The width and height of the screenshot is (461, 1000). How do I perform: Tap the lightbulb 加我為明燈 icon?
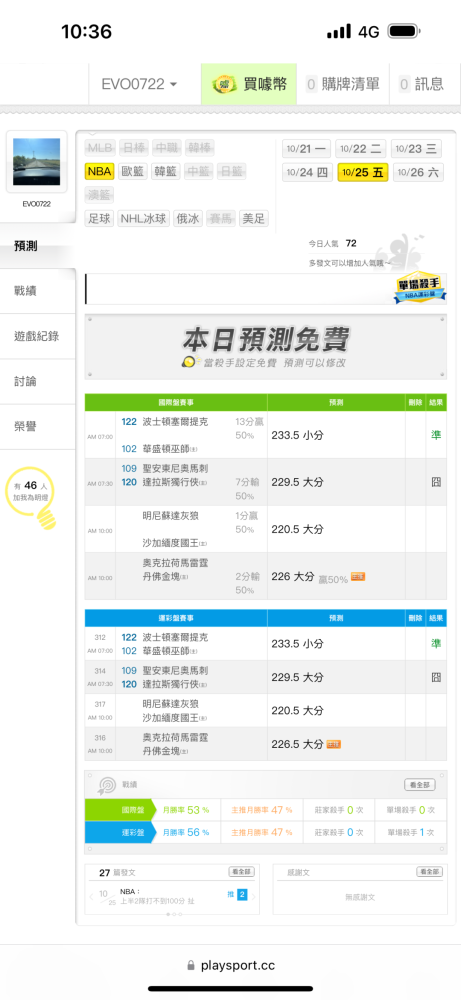coord(31,497)
